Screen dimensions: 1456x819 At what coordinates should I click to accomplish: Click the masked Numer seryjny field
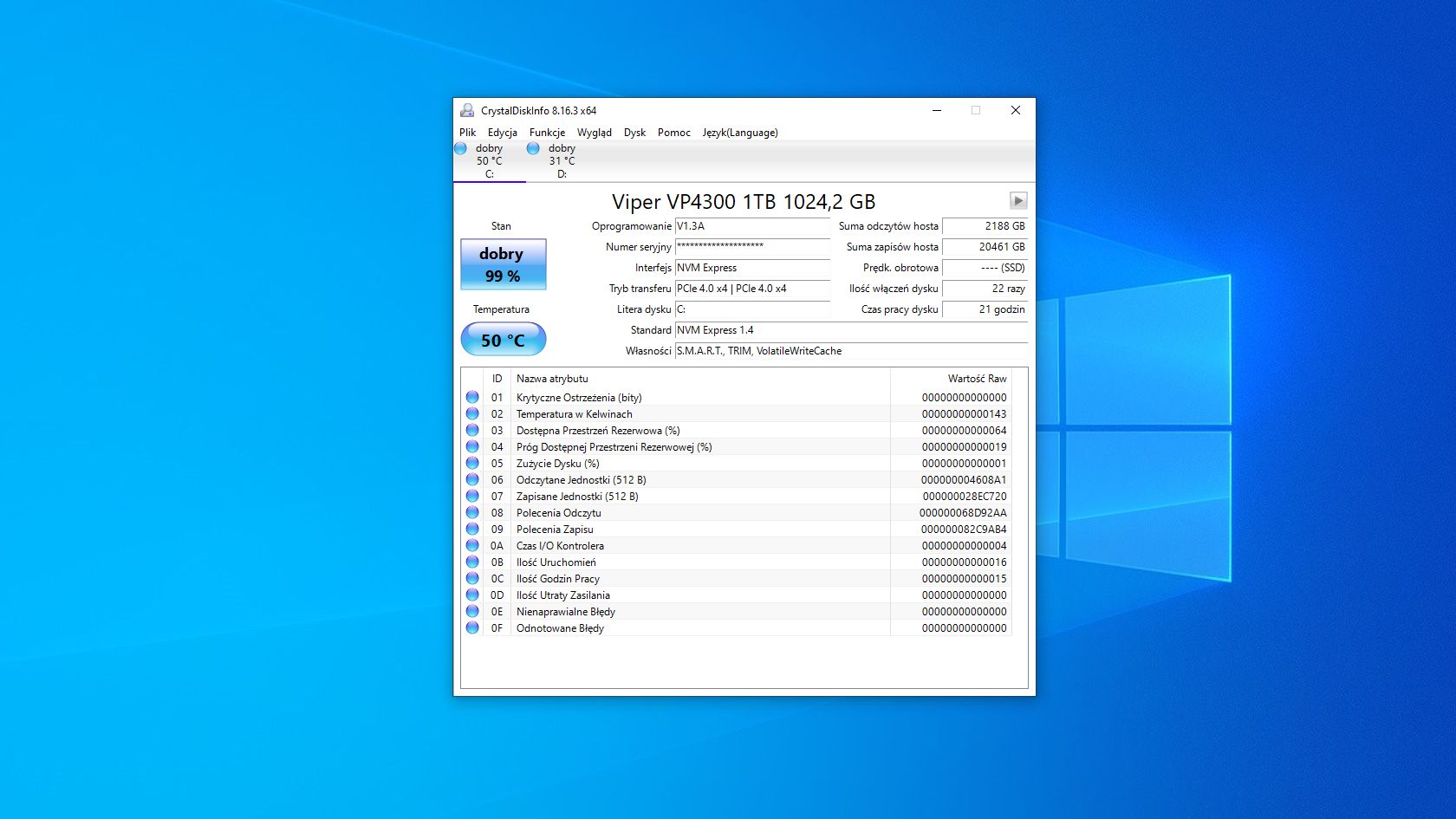pos(752,247)
